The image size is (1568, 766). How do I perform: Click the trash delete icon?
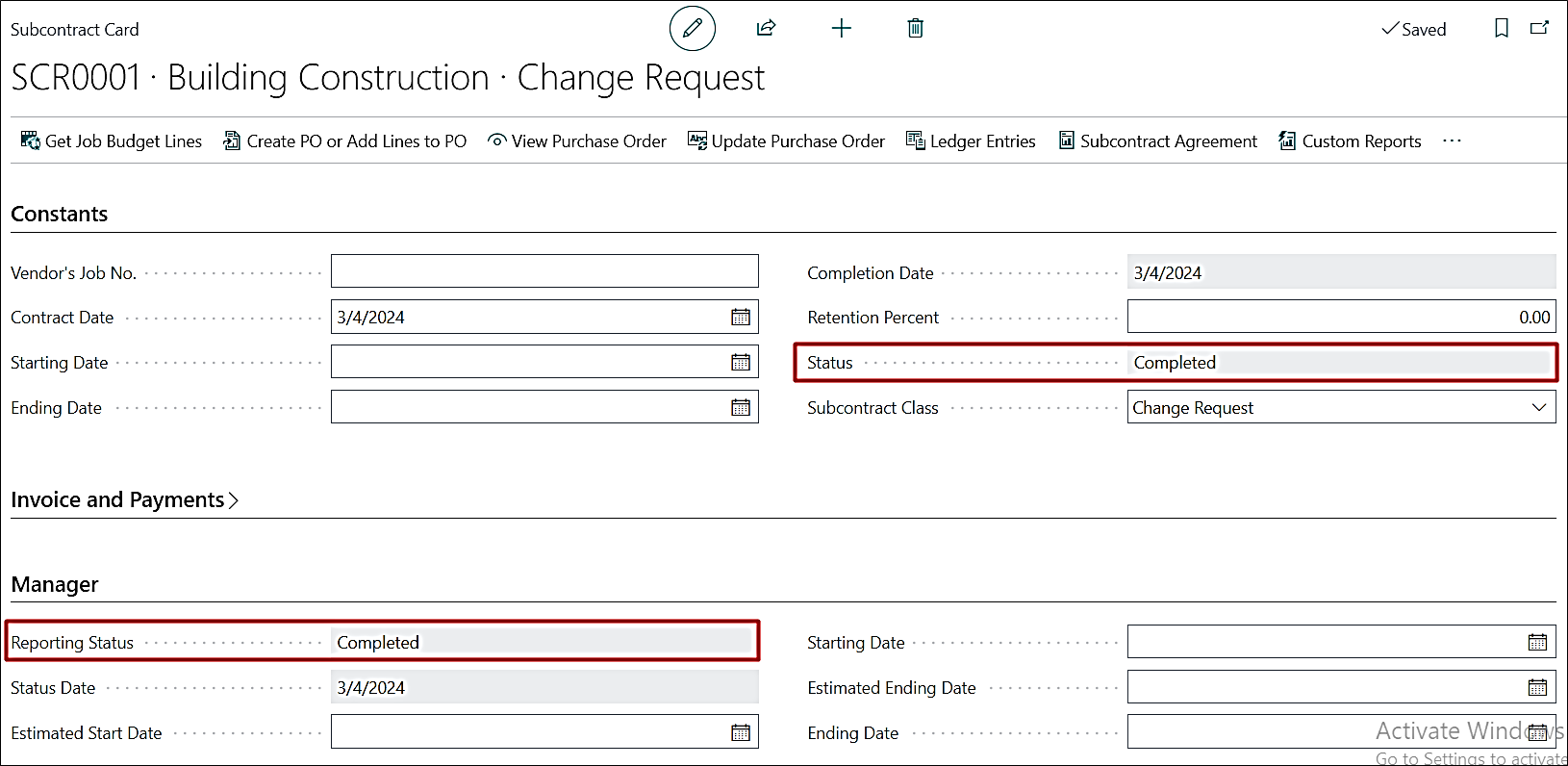pos(915,28)
